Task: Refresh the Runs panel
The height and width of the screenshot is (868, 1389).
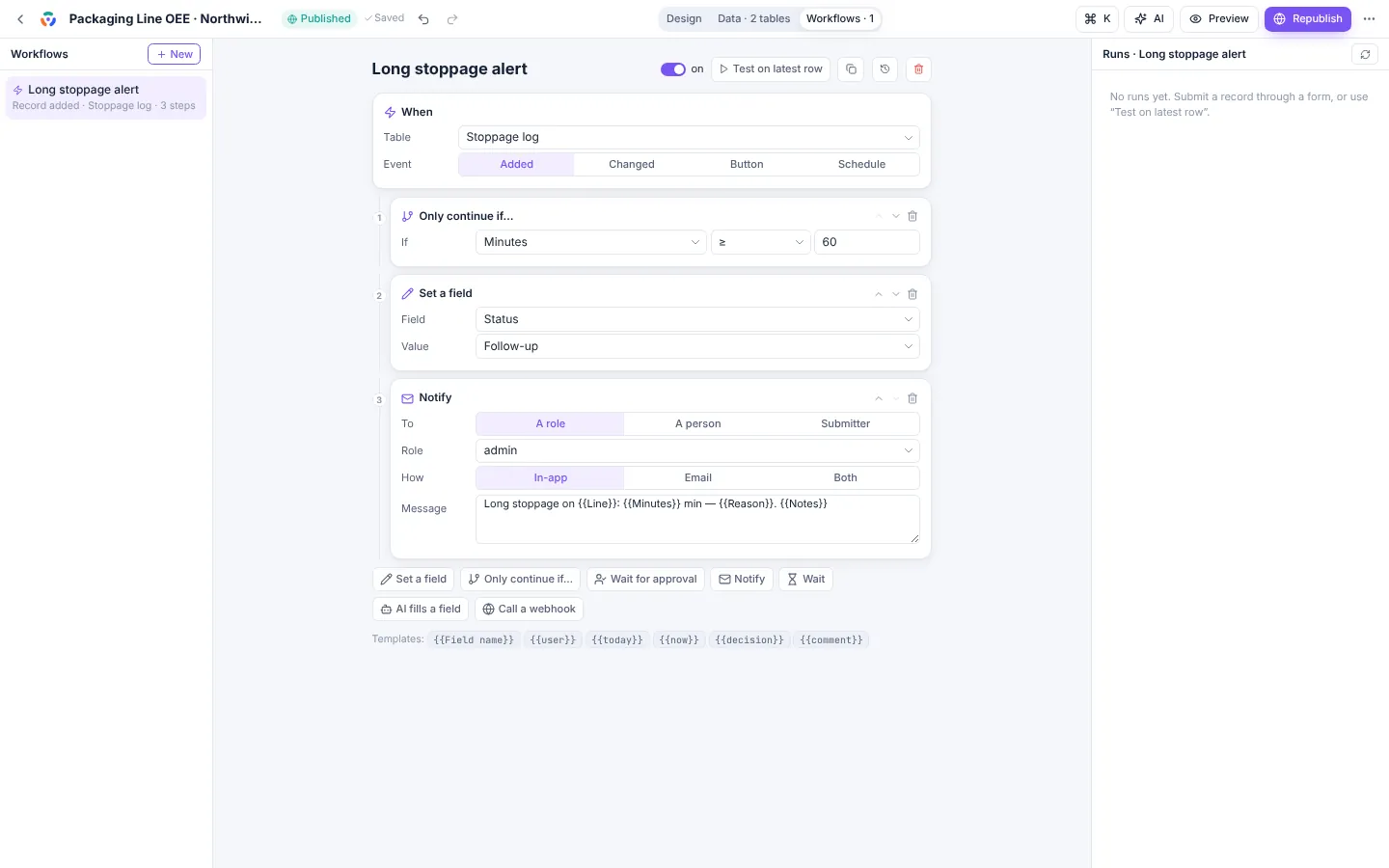Action: [x=1365, y=54]
